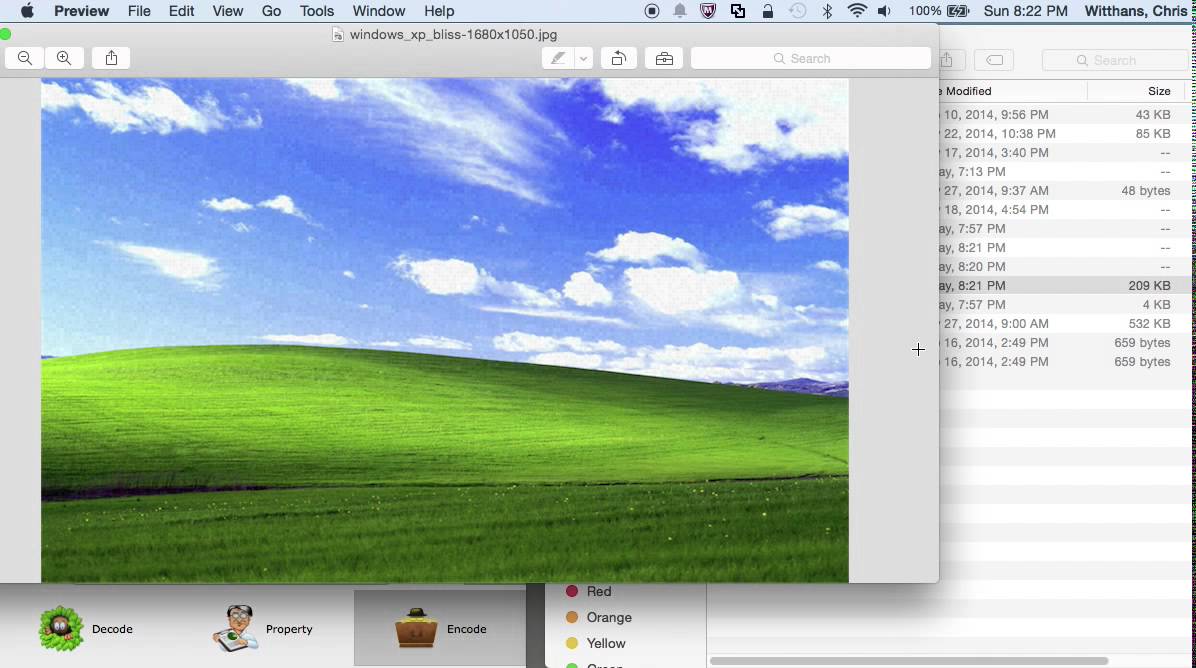Viewport: 1196px width, 668px height.
Task: Click the Property button
Action: pyautogui.click(x=263, y=629)
